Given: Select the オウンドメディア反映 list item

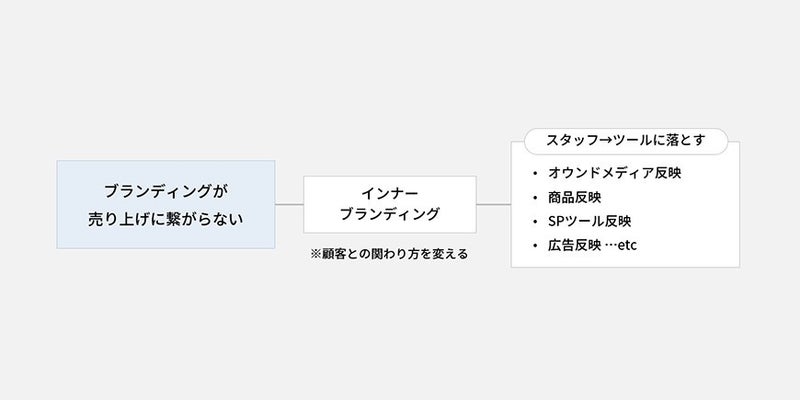Looking at the screenshot, I should point(614,173).
